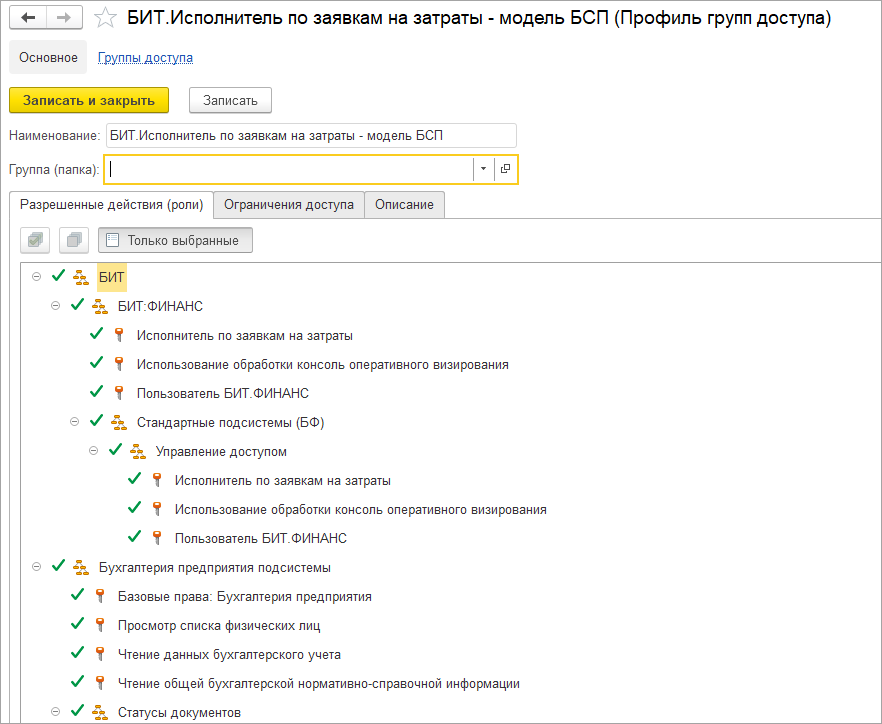Add to favorites with the star icon
882x724 pixels.
tap(105, 18)
